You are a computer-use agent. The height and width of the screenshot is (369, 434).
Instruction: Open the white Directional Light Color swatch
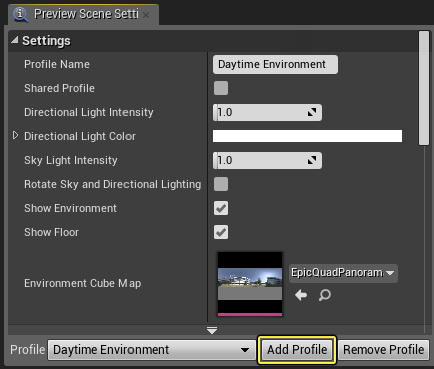pyautogui.click(x=307, y=136)
